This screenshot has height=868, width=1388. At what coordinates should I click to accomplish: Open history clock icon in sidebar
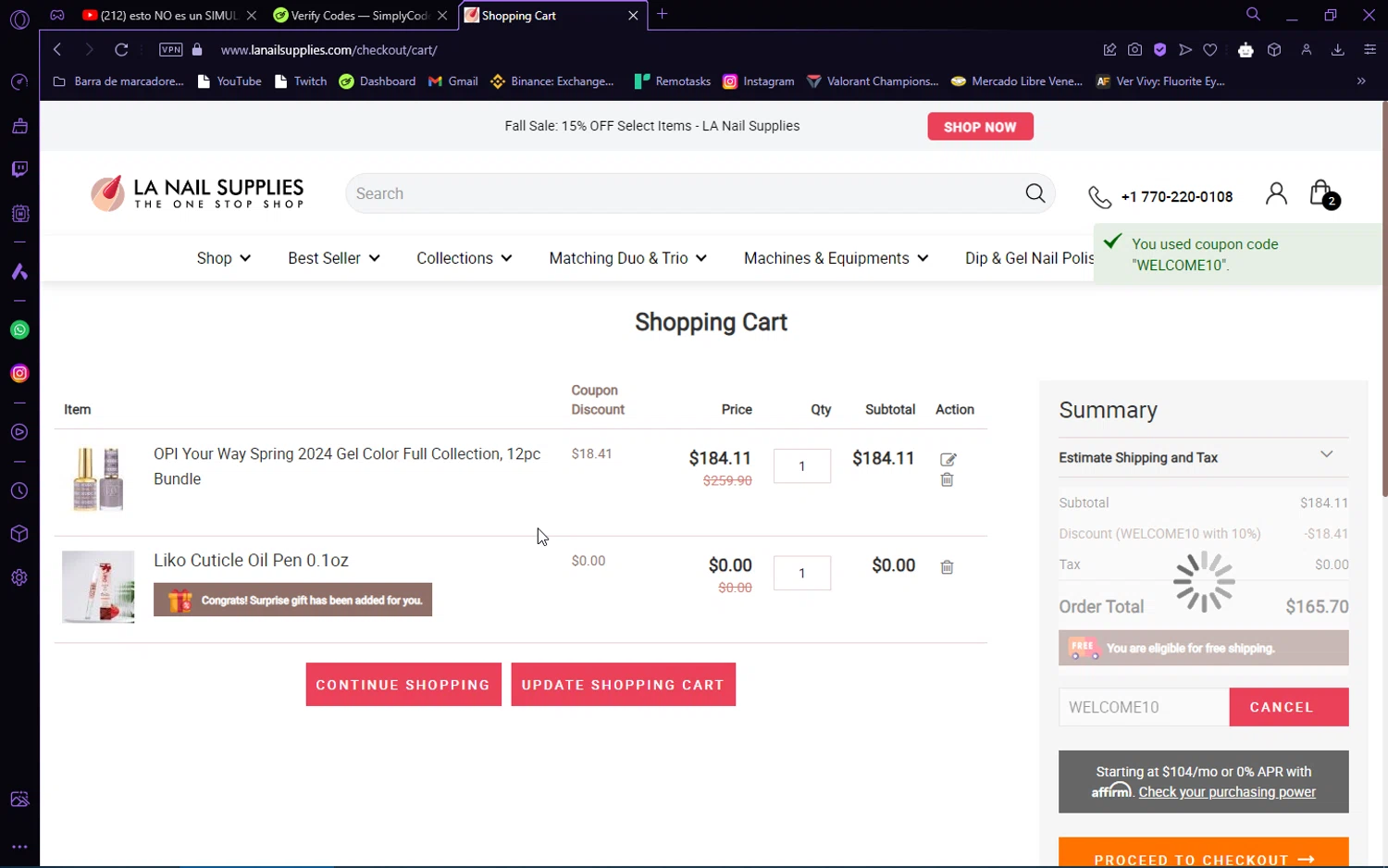19,491
